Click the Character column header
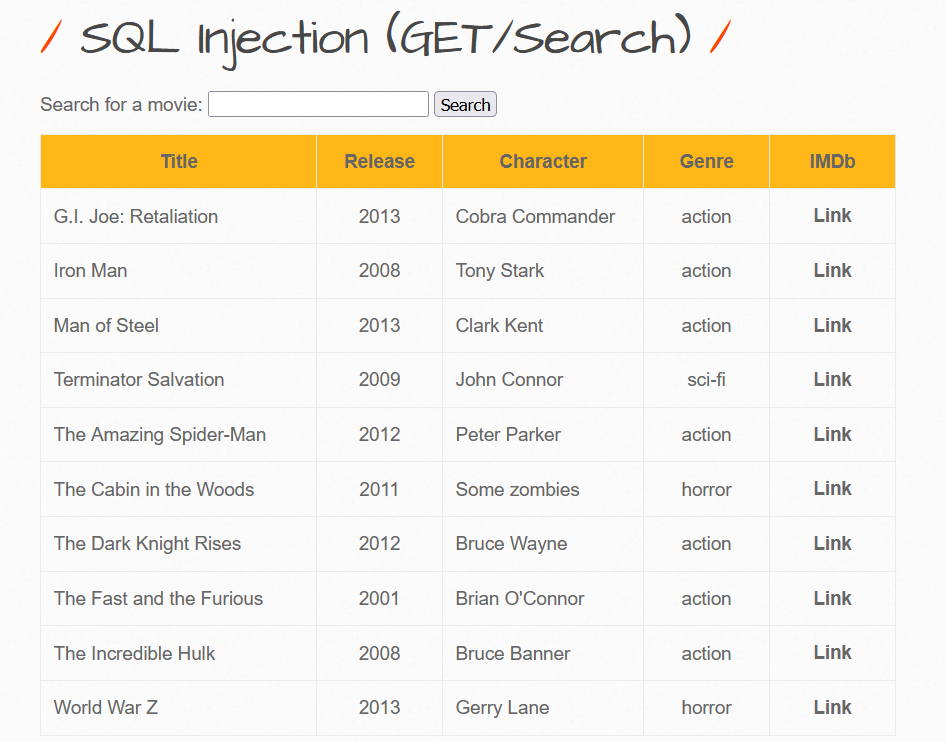 543,161
